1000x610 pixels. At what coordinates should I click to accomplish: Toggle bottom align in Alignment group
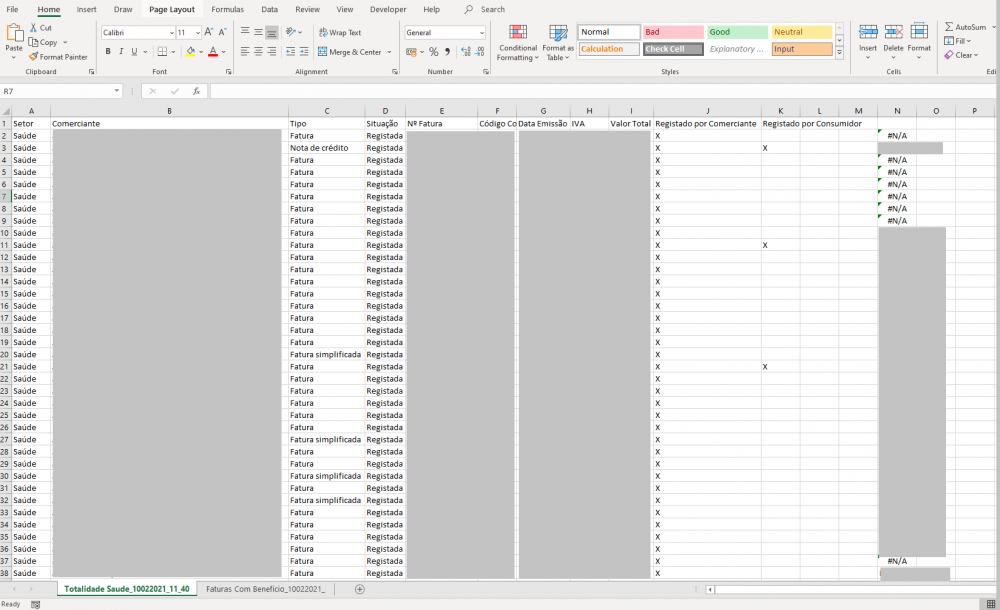272,31
